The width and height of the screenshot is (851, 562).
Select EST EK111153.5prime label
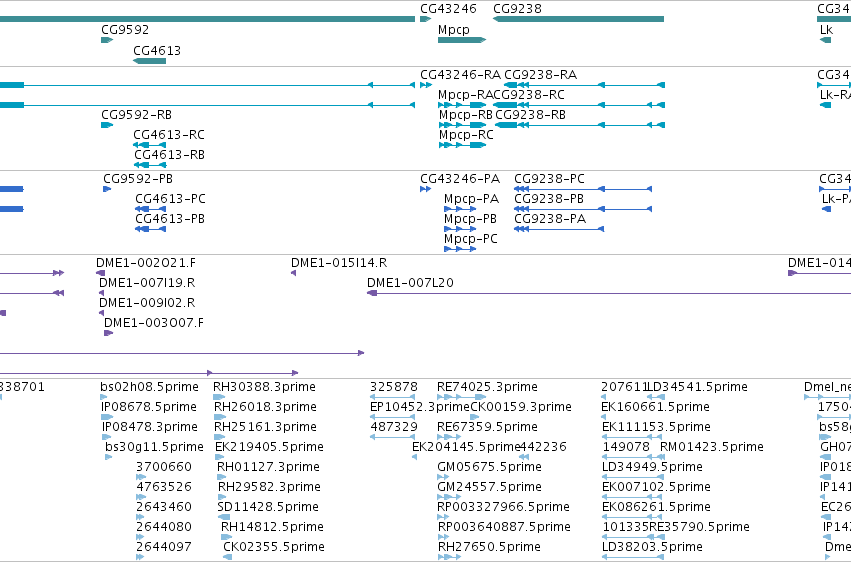coord(656,427)
